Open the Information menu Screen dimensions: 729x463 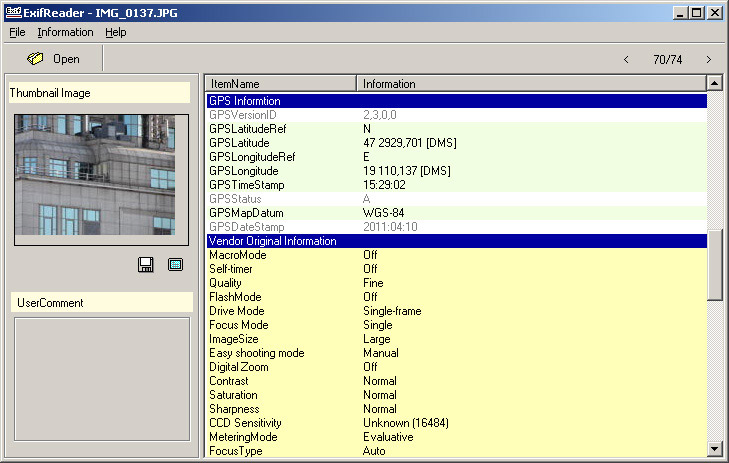[65, 32]
